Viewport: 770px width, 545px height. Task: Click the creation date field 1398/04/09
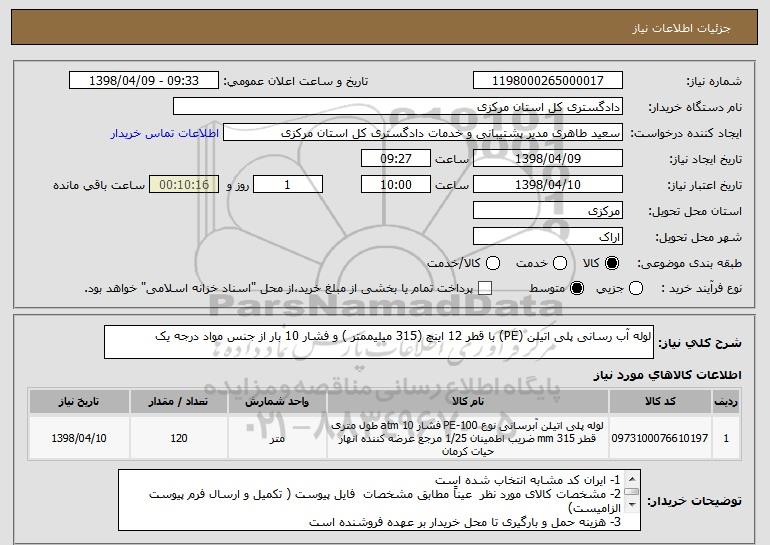click(x=548, y=159)
